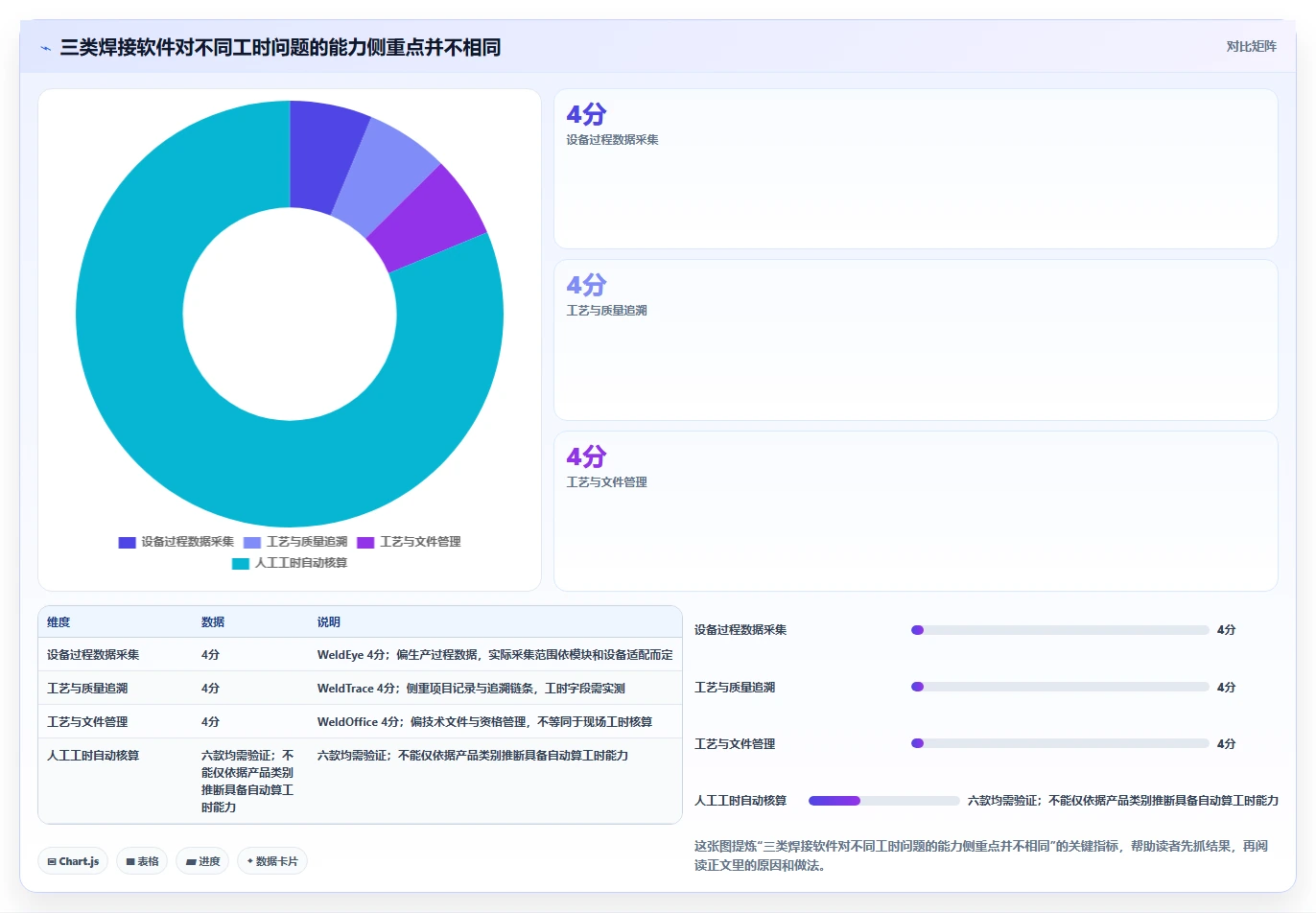Viewport: 1316px width, 913px height.
Task: Click the 4分 工艺与文件管理 card
Action: [915, 511]
